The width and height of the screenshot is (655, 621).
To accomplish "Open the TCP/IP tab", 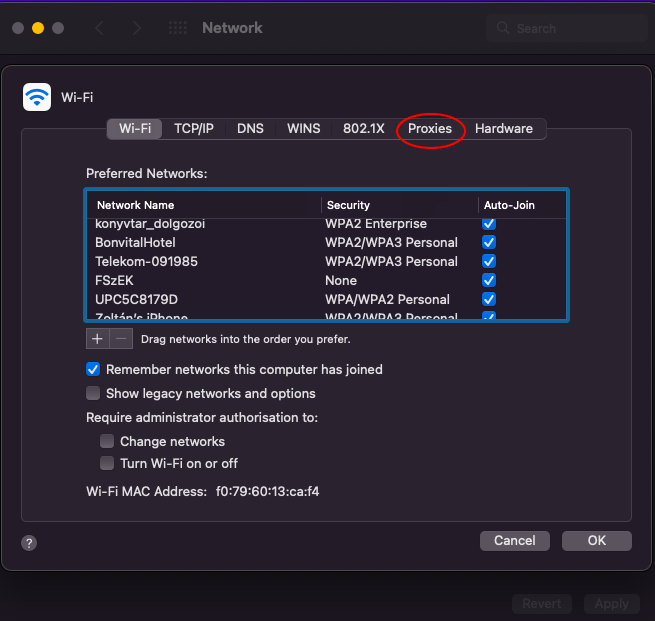I will click(194, 129).
